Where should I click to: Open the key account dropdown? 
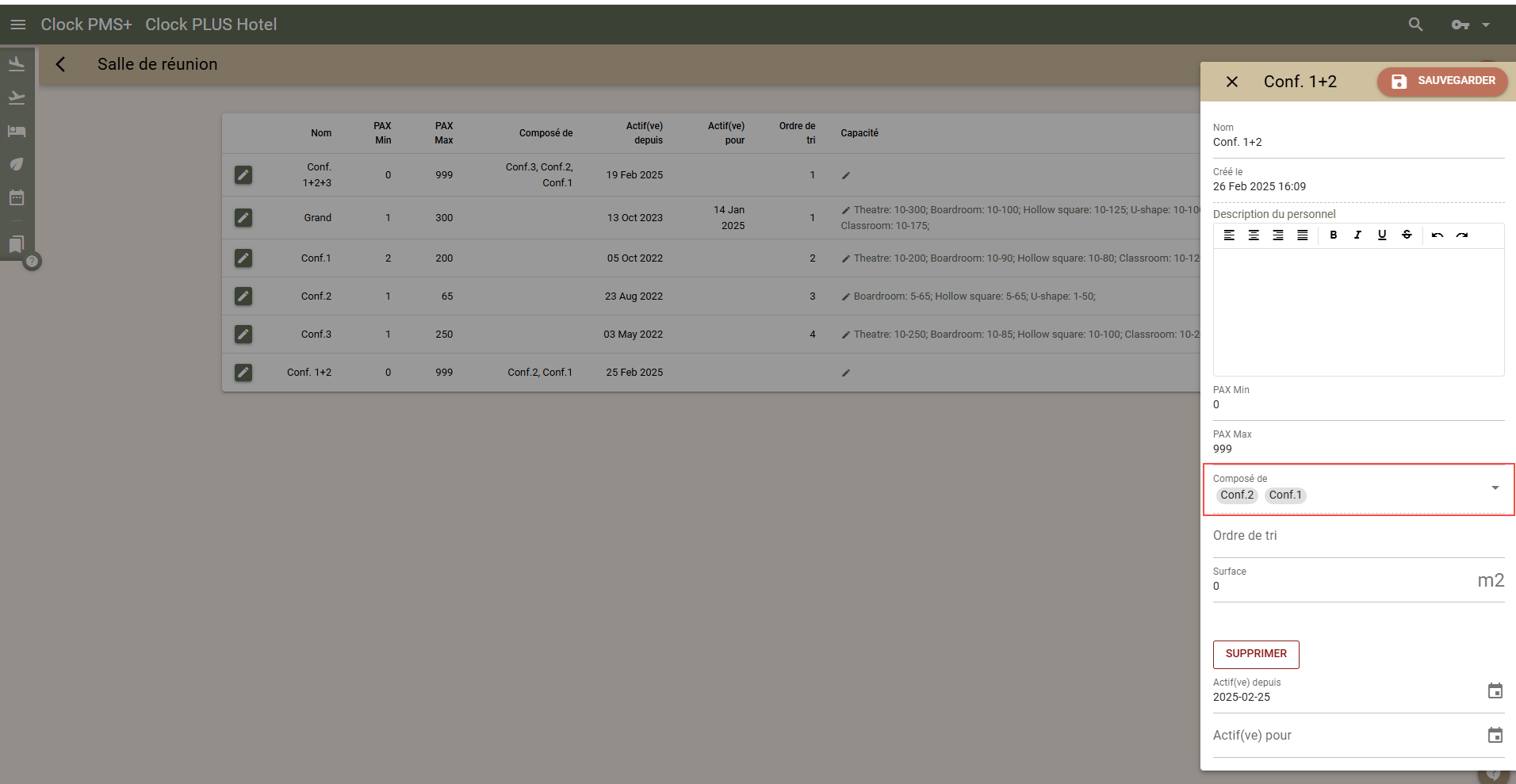coord(1471,25)
